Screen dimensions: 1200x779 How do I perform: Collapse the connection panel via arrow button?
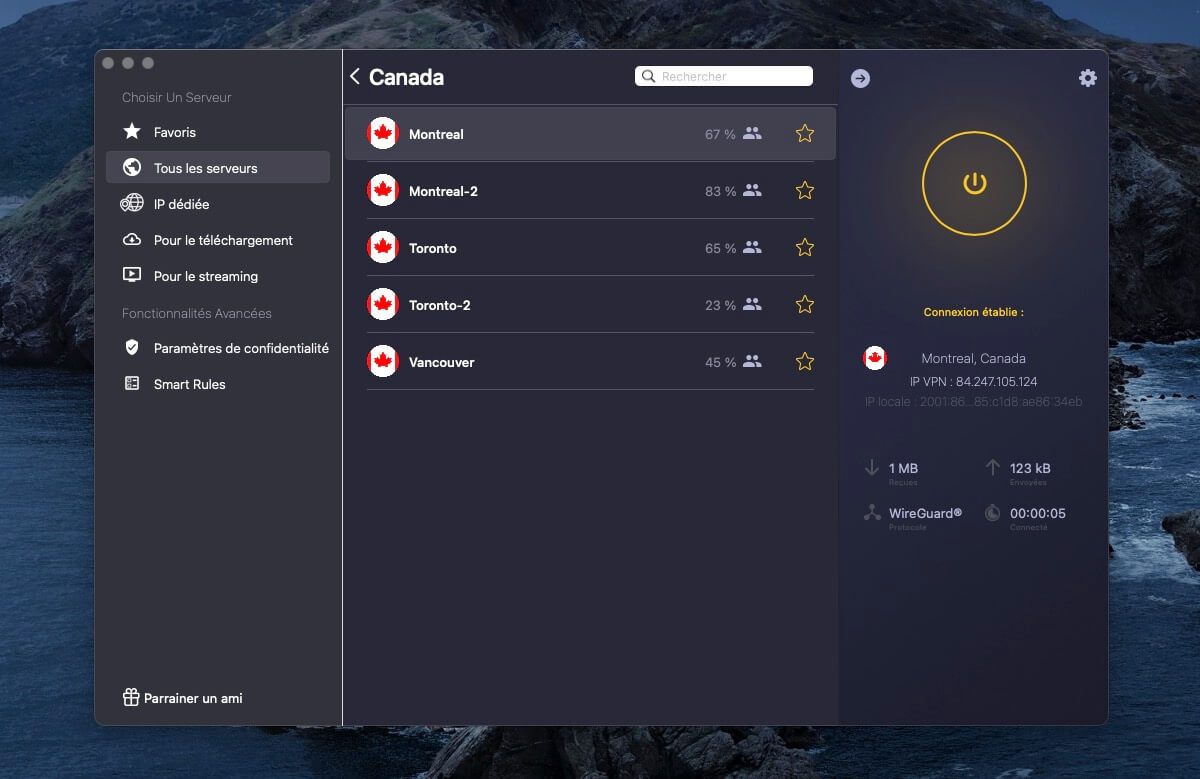(860, 77)
